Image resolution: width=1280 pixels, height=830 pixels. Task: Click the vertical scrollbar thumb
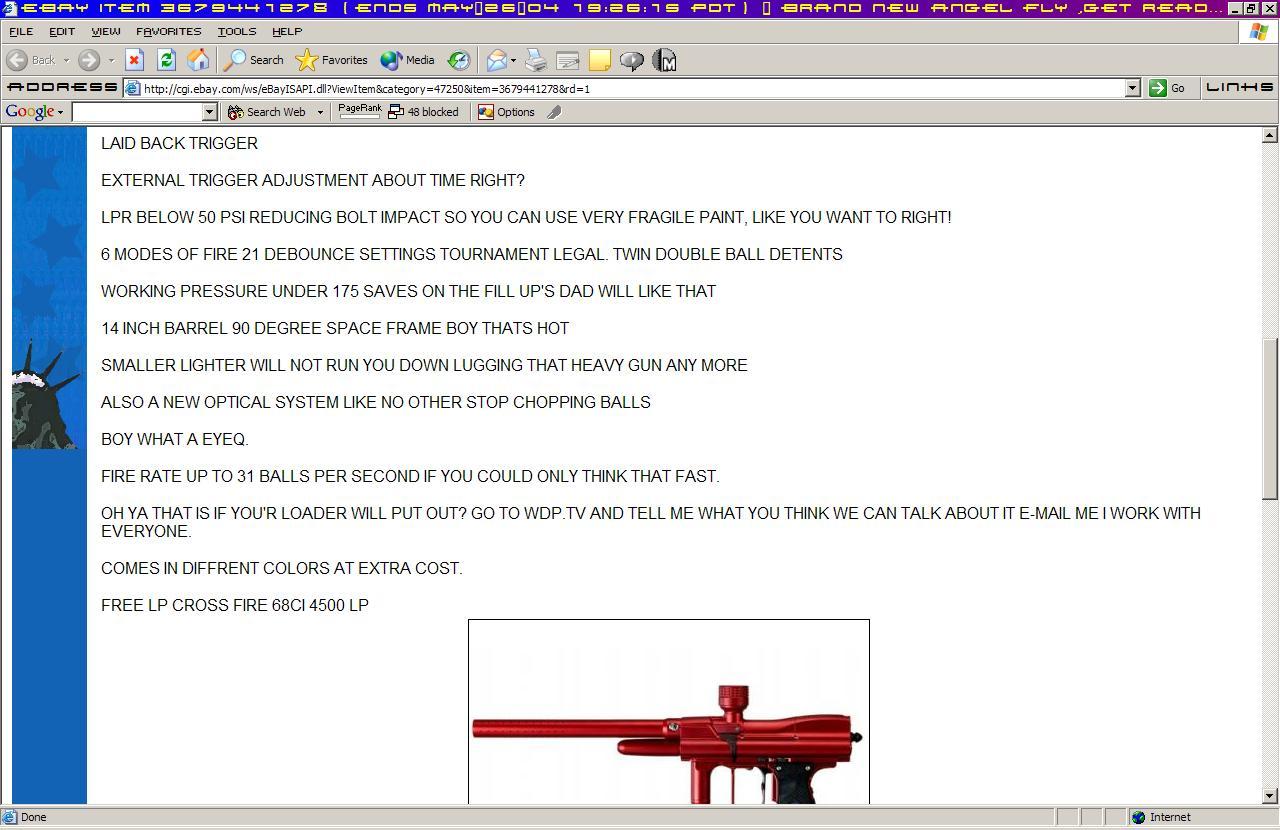[1270, 419]
